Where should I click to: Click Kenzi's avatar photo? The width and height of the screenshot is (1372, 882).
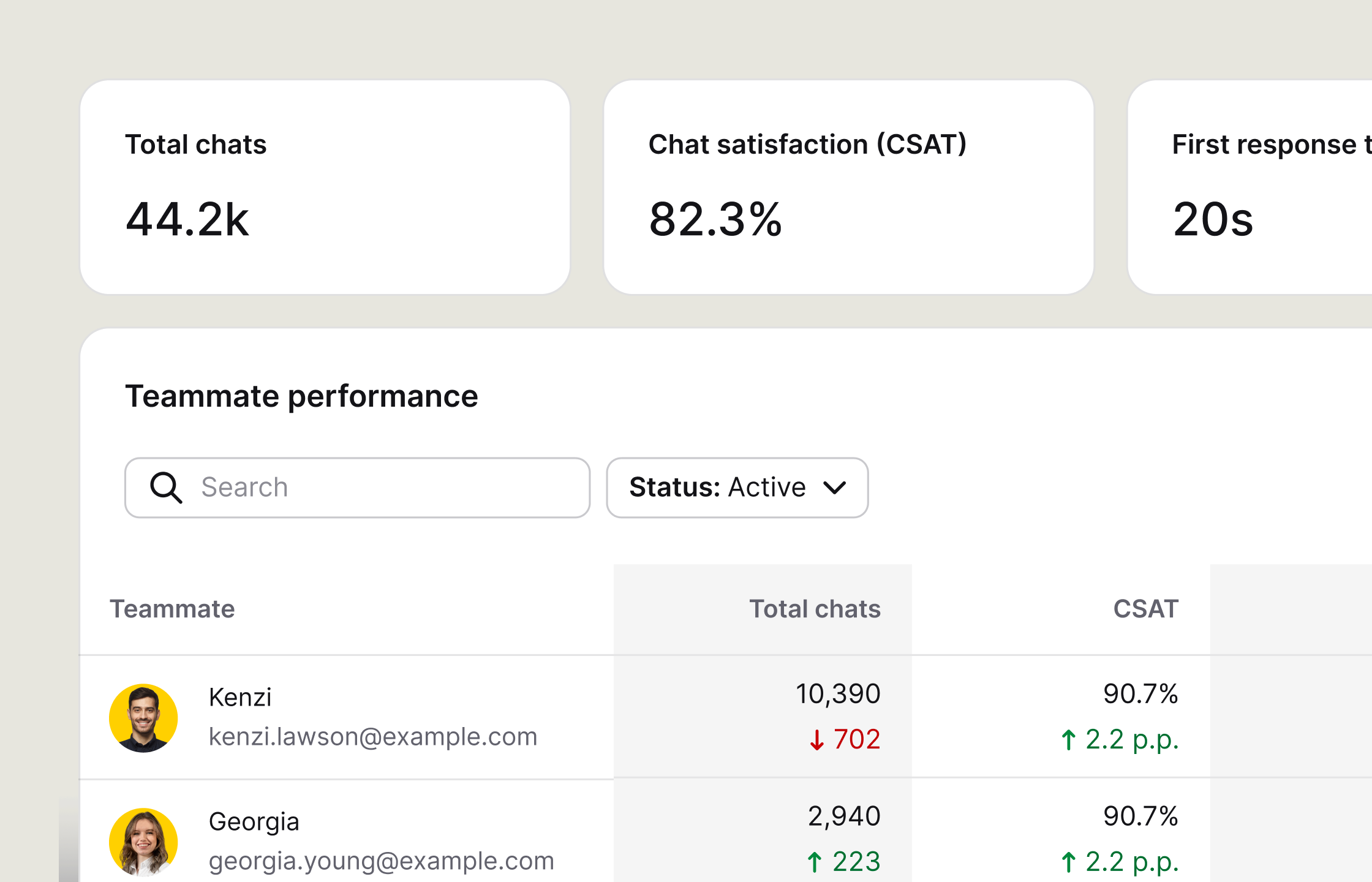coord(143,718)
